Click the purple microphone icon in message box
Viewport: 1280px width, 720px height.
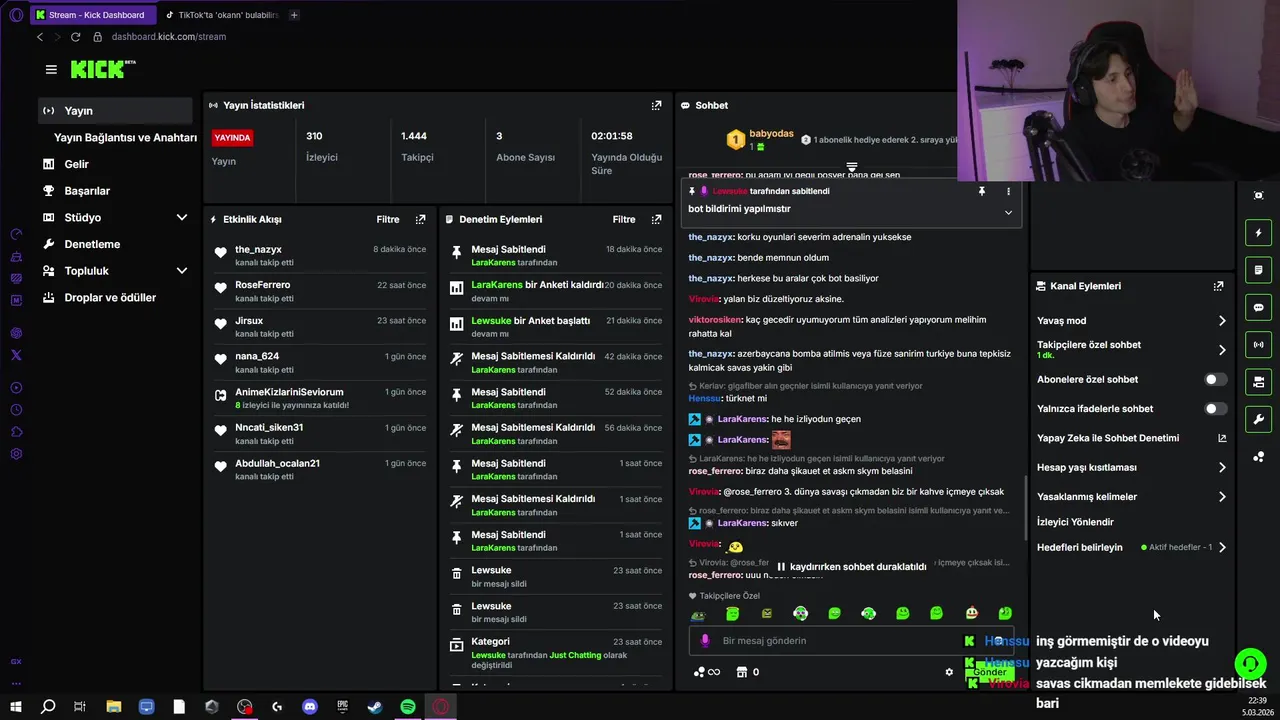705,641
